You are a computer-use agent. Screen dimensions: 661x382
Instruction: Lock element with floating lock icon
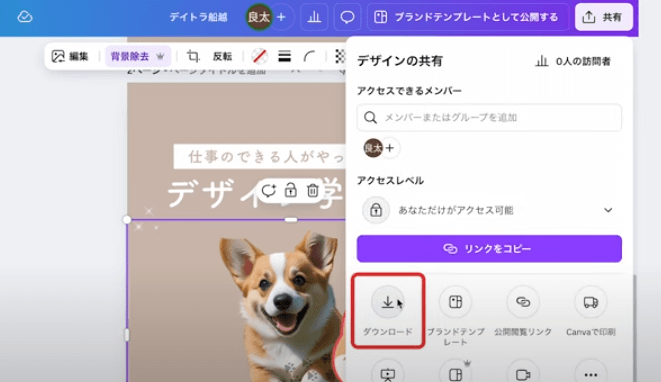(x=290, y=191)
